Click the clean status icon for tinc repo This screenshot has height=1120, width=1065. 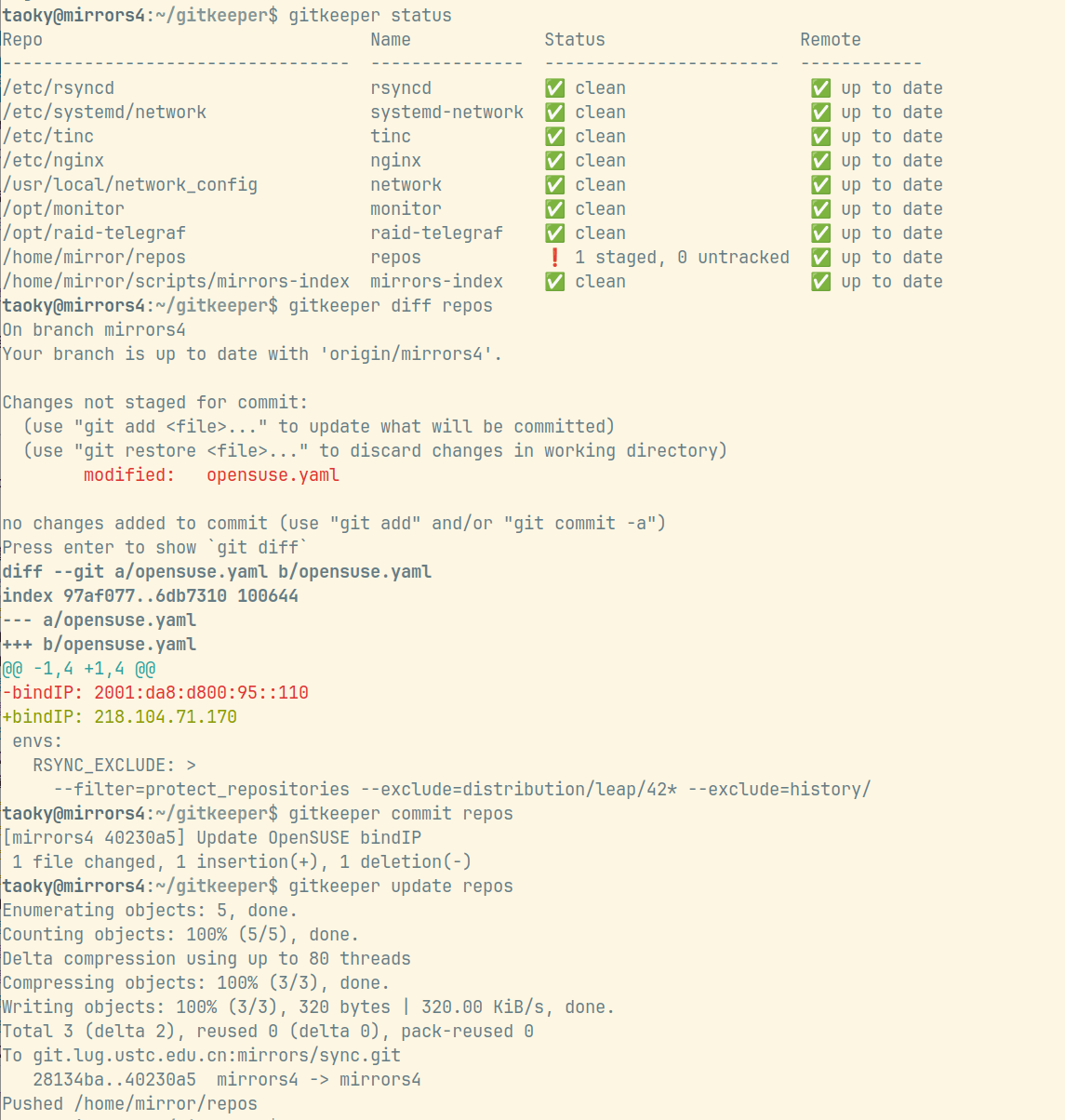pos(555,136)
